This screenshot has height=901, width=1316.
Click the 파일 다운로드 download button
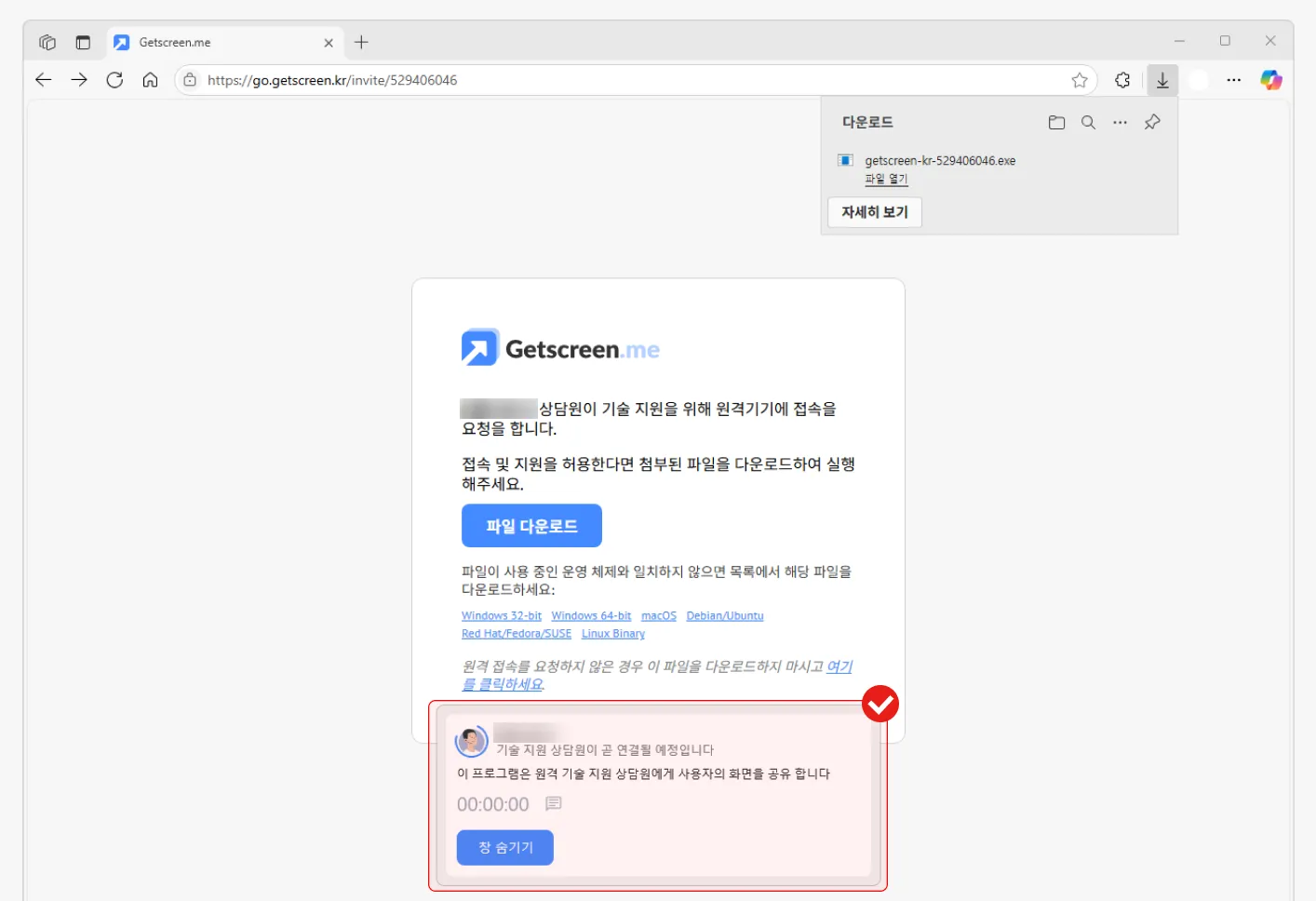tap(531, 525)
